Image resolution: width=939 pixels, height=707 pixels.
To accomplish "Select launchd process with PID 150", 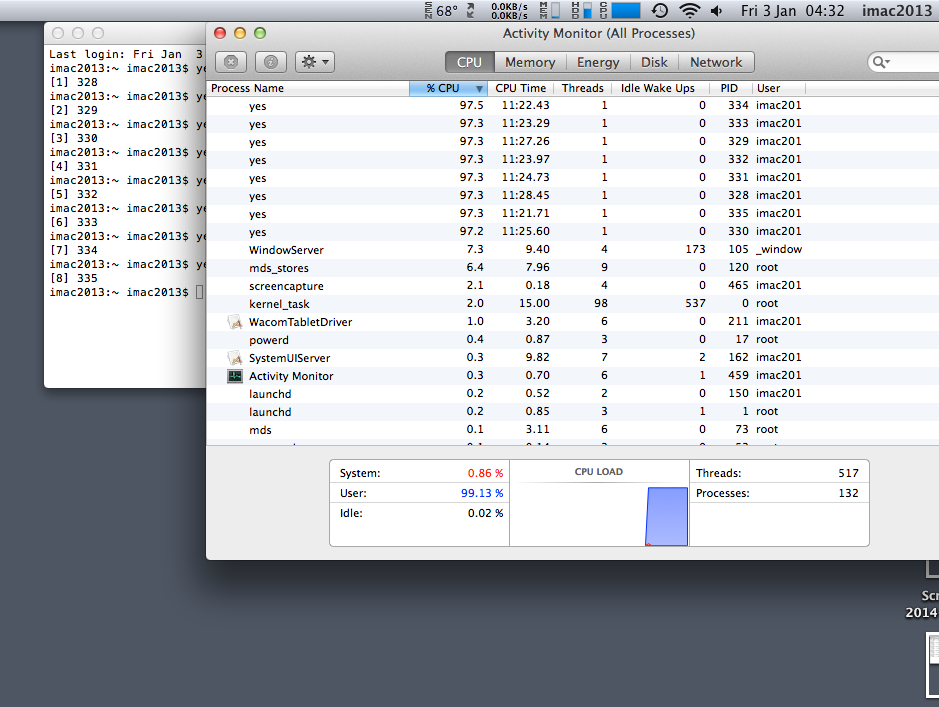I will coord(573,393).
